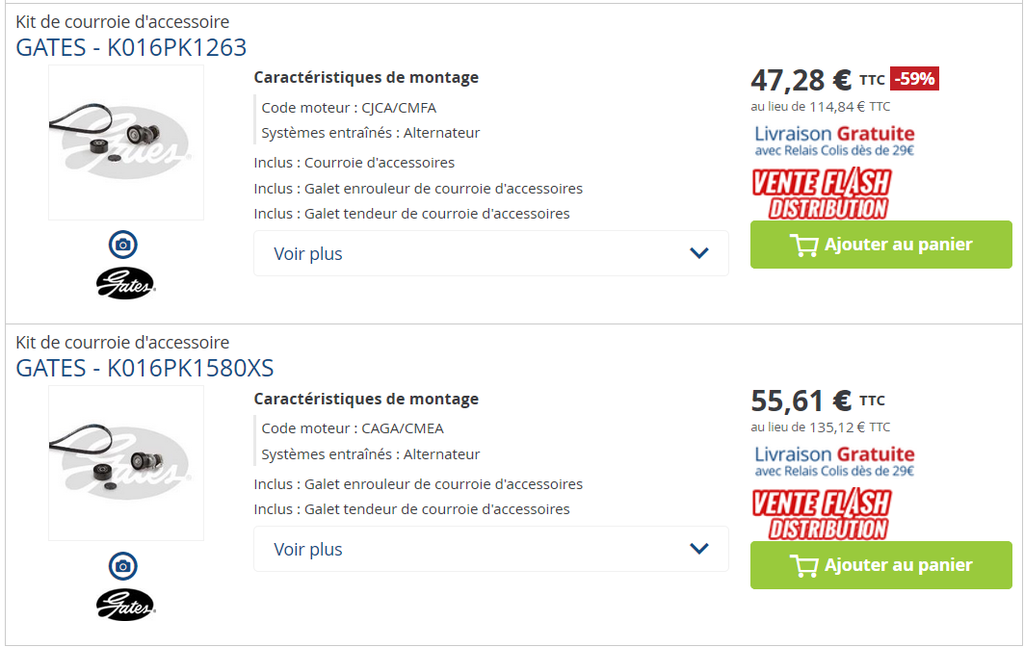Viewport: 1024px width, 647px height.
Task: Click the camera icon under K016PK1263 image
Action: pyautogui.click(x=123, y=244)
